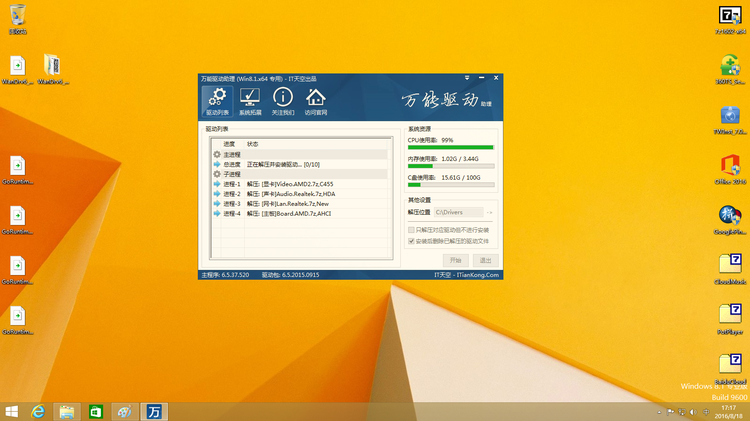
Task: Open the Action Center flag tray icon
Action: [671, 412]
